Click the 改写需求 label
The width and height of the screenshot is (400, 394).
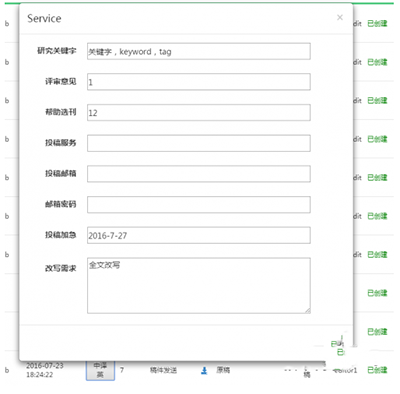(61, 268)
